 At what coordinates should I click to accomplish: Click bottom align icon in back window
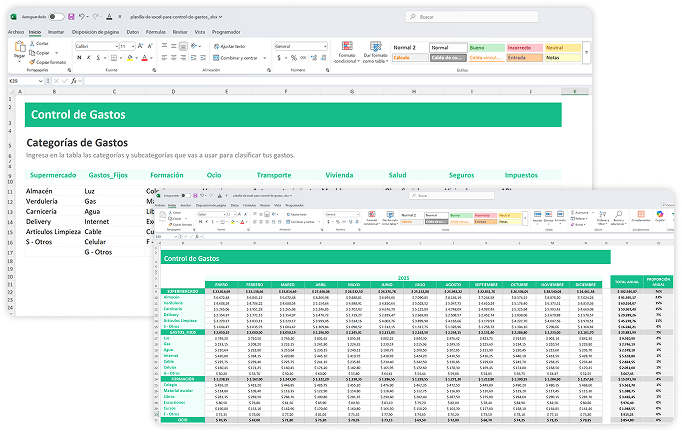click(184, 46)
